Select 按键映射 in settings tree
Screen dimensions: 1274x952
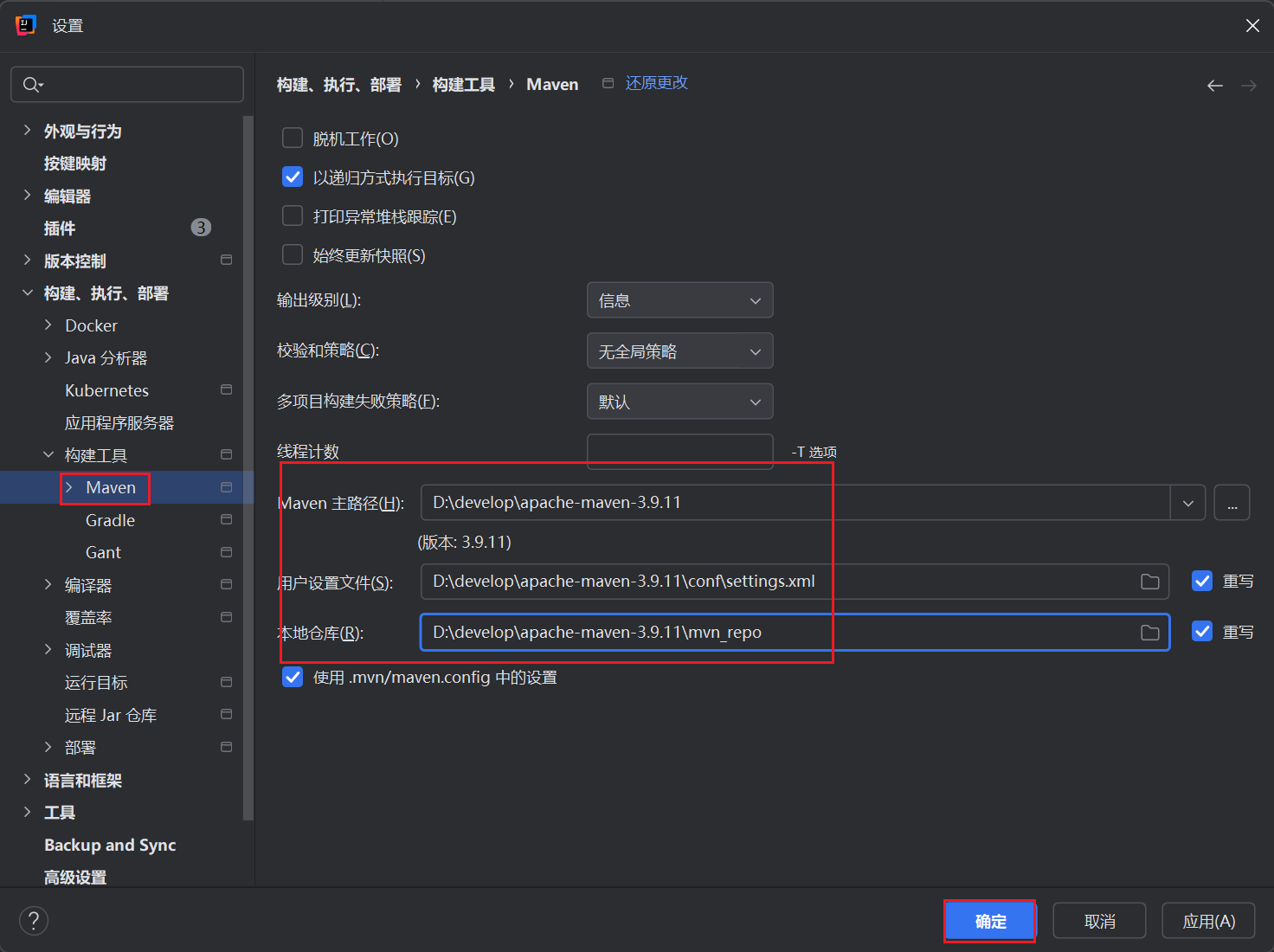(75, 164)
